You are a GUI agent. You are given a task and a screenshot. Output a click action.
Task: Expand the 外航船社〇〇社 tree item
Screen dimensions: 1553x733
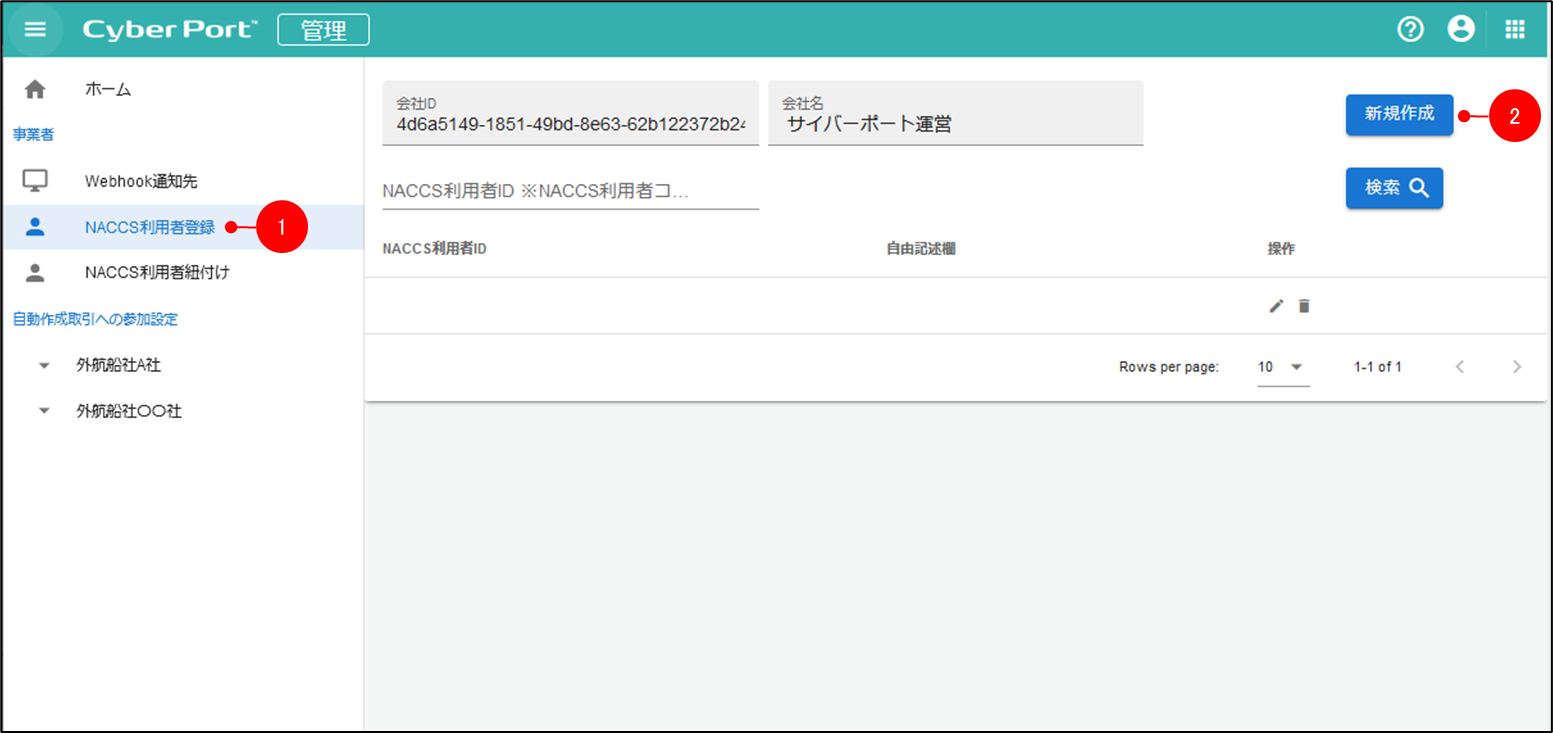(43, 411)
